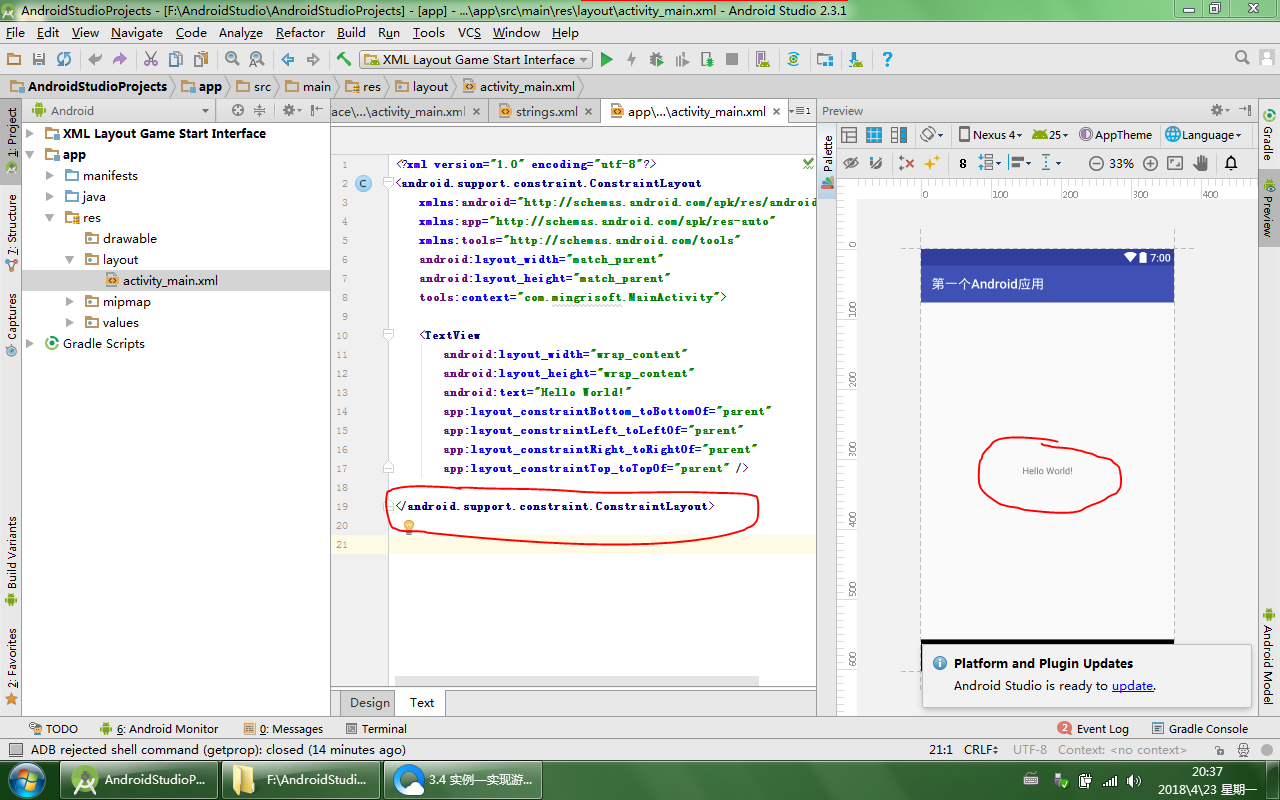This screenshot has width=1280, height=800.
Task: Click Infer constraints sparkle icon
Action: (x=932, y=163)
